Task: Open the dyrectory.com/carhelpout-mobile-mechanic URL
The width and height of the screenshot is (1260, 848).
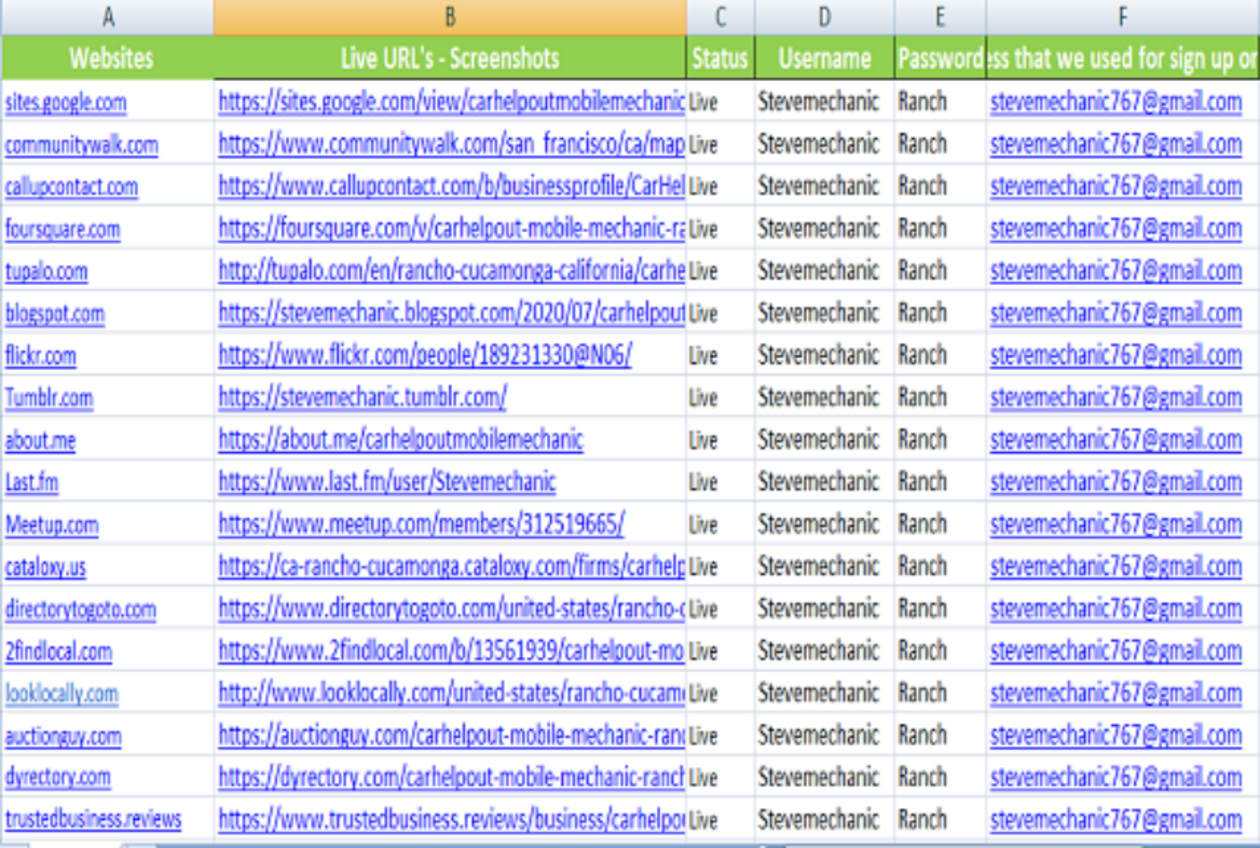Action: [x=452, y=777]
